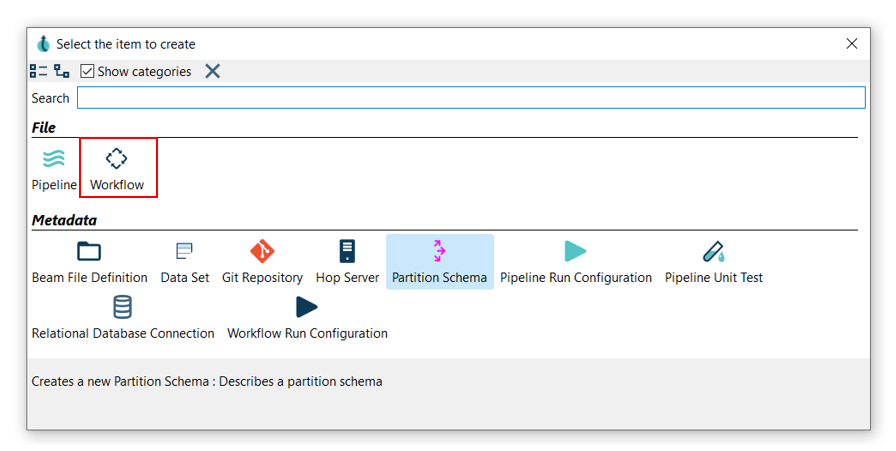Click the Hop app icon in title bar
Viewport: 896px width, 451px height.
coord(43,44)
